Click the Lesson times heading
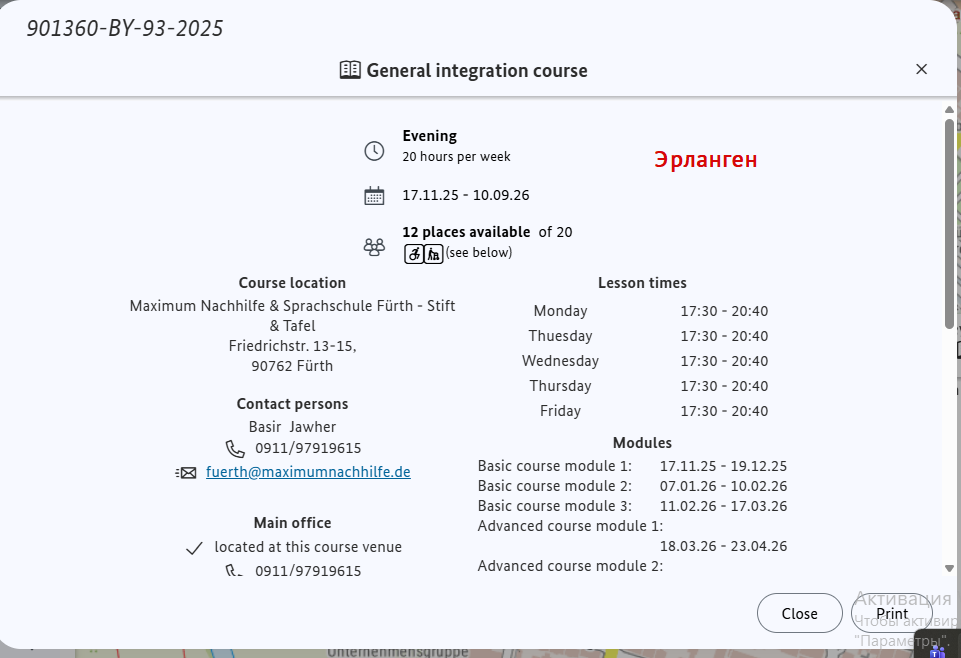 [642, 282]
